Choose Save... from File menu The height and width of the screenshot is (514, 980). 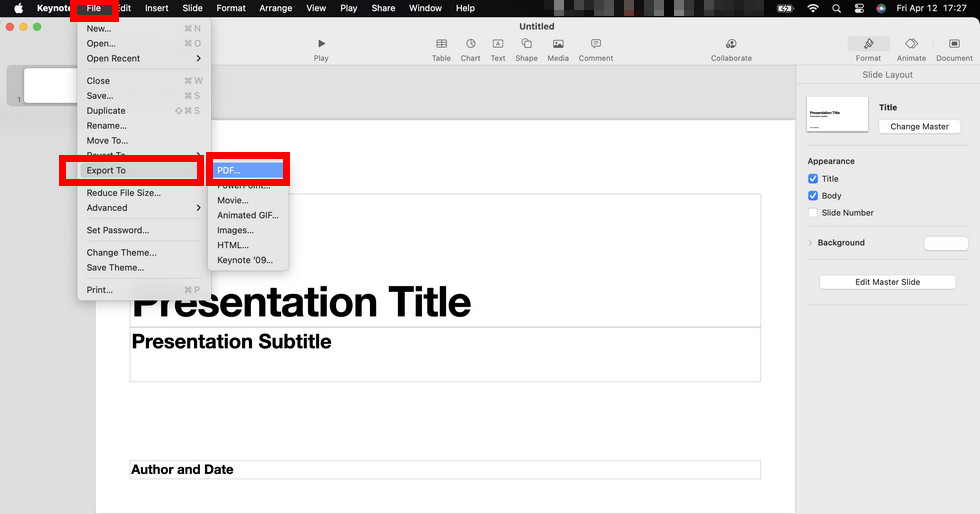pos(143,96)
